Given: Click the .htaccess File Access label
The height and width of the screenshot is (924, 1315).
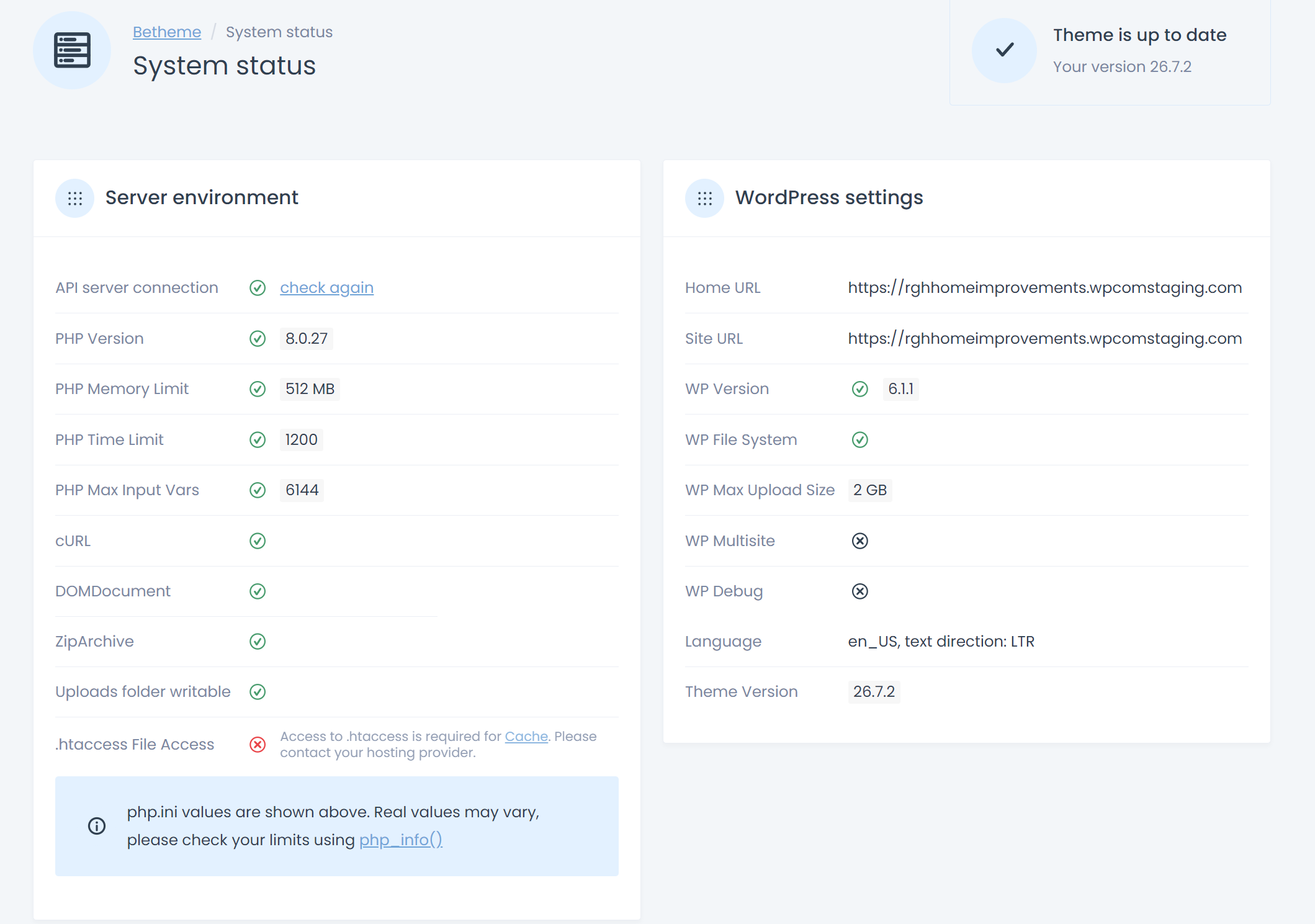Looking at the screenshot, I should point(135,745).
